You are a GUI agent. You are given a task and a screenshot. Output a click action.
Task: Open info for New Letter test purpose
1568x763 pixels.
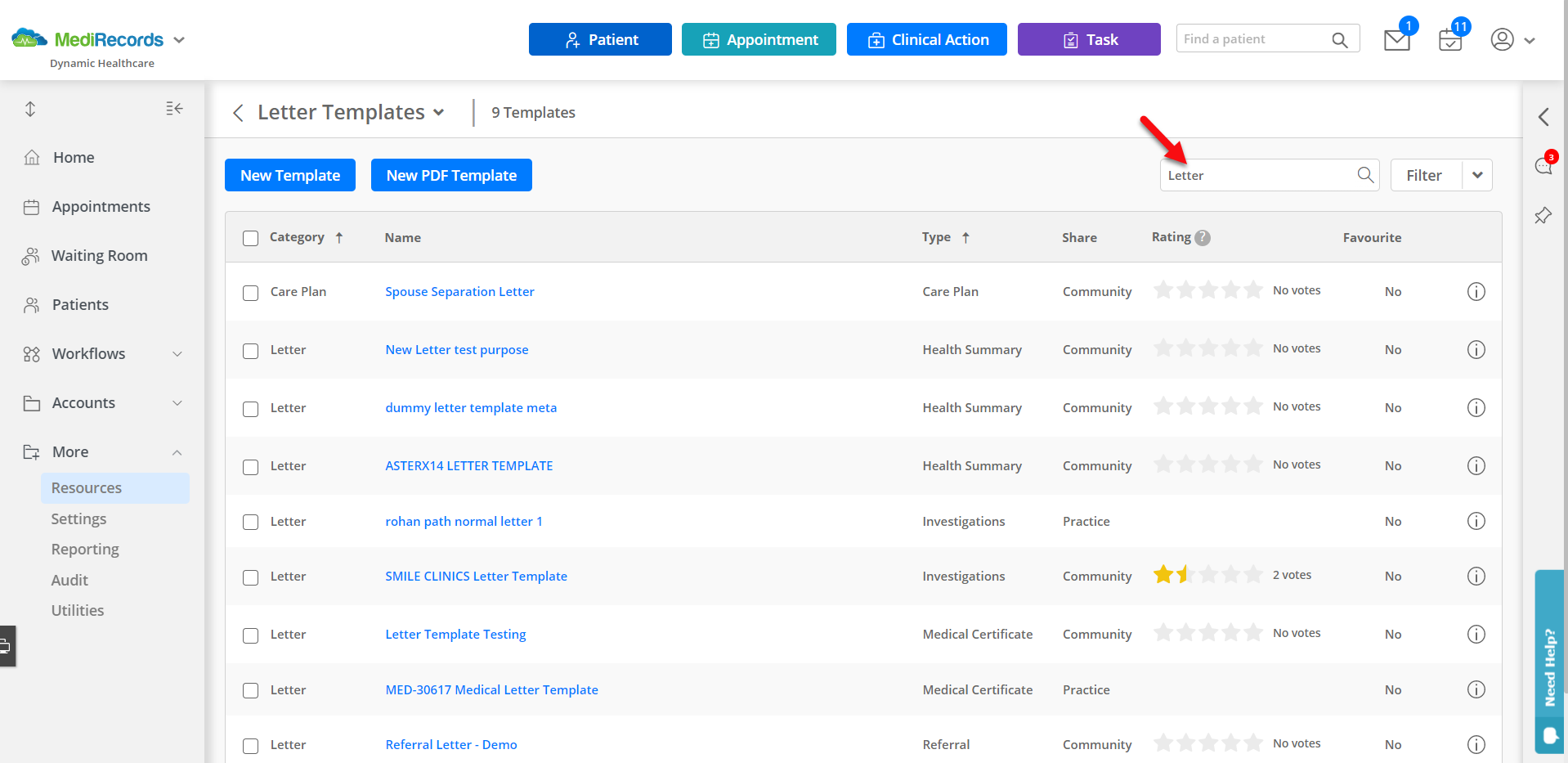point(1476,350)
